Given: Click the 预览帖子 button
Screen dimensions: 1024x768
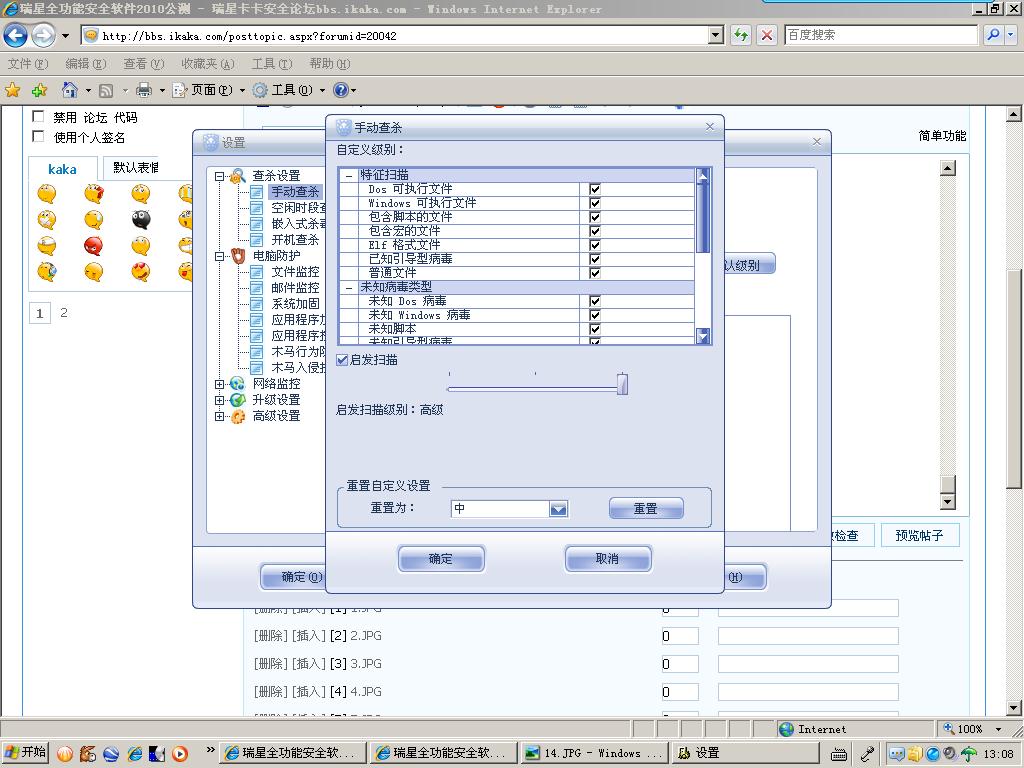Looking at the screenshot, I should coord(919,536).
